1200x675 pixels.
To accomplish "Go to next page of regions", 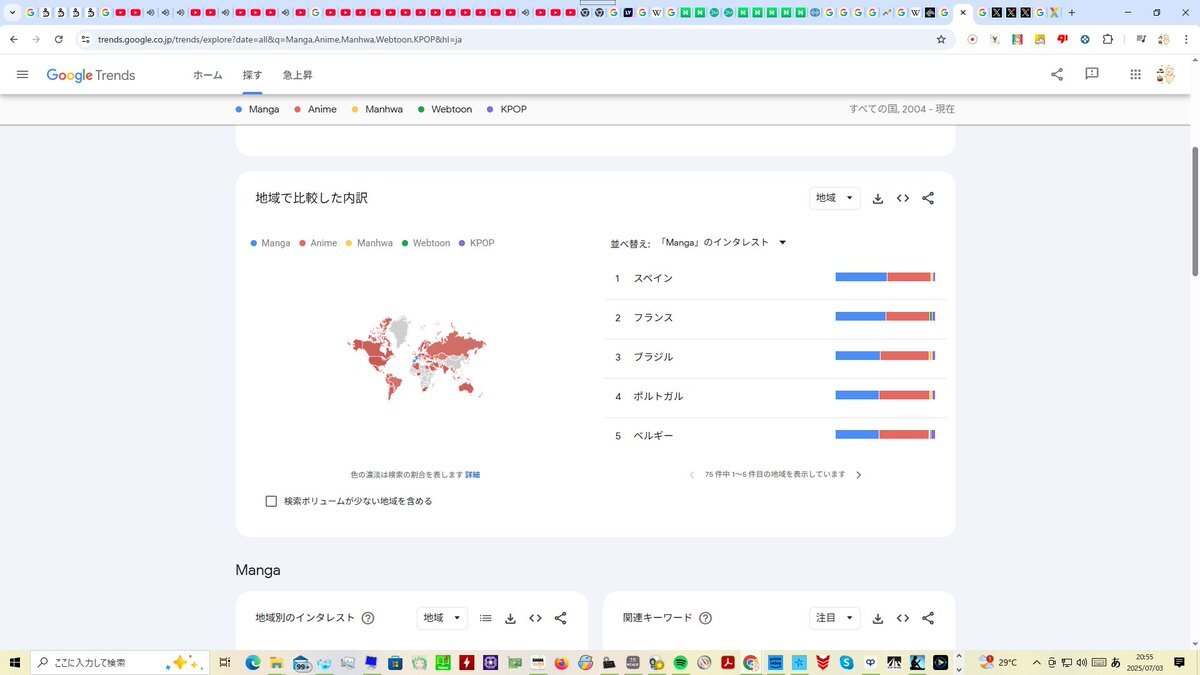I will (x=858, y=475).
